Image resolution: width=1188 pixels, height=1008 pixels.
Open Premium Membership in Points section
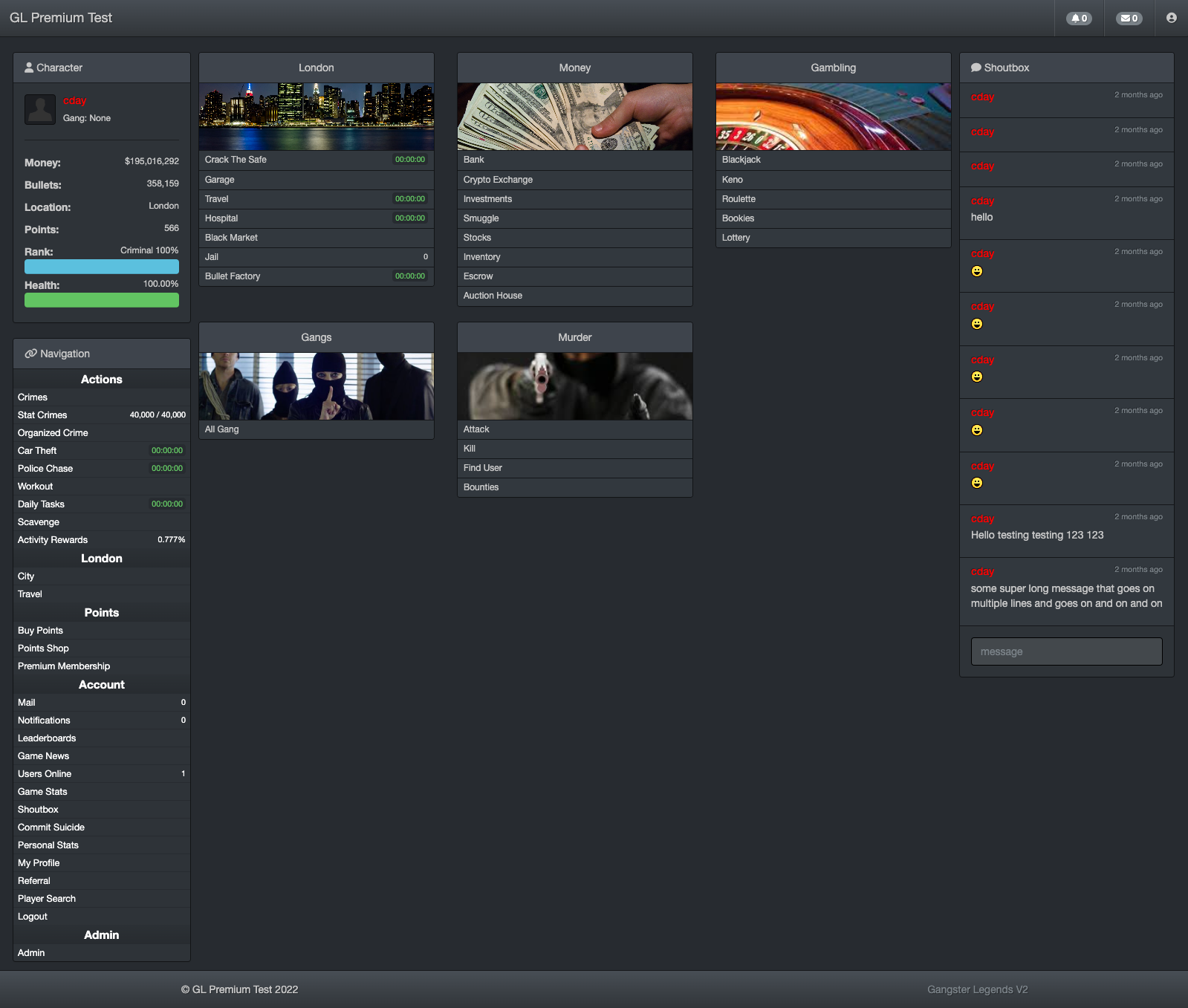coord(64,666)
